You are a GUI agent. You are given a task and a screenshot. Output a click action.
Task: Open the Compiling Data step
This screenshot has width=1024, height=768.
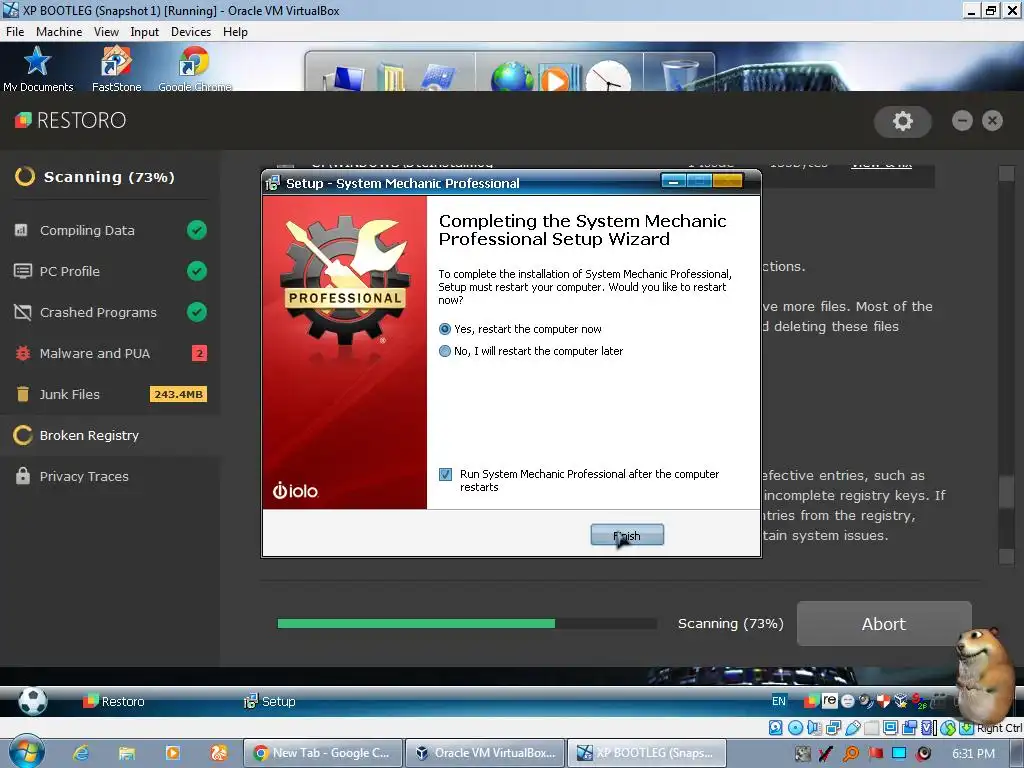click(x=110, y=231)
